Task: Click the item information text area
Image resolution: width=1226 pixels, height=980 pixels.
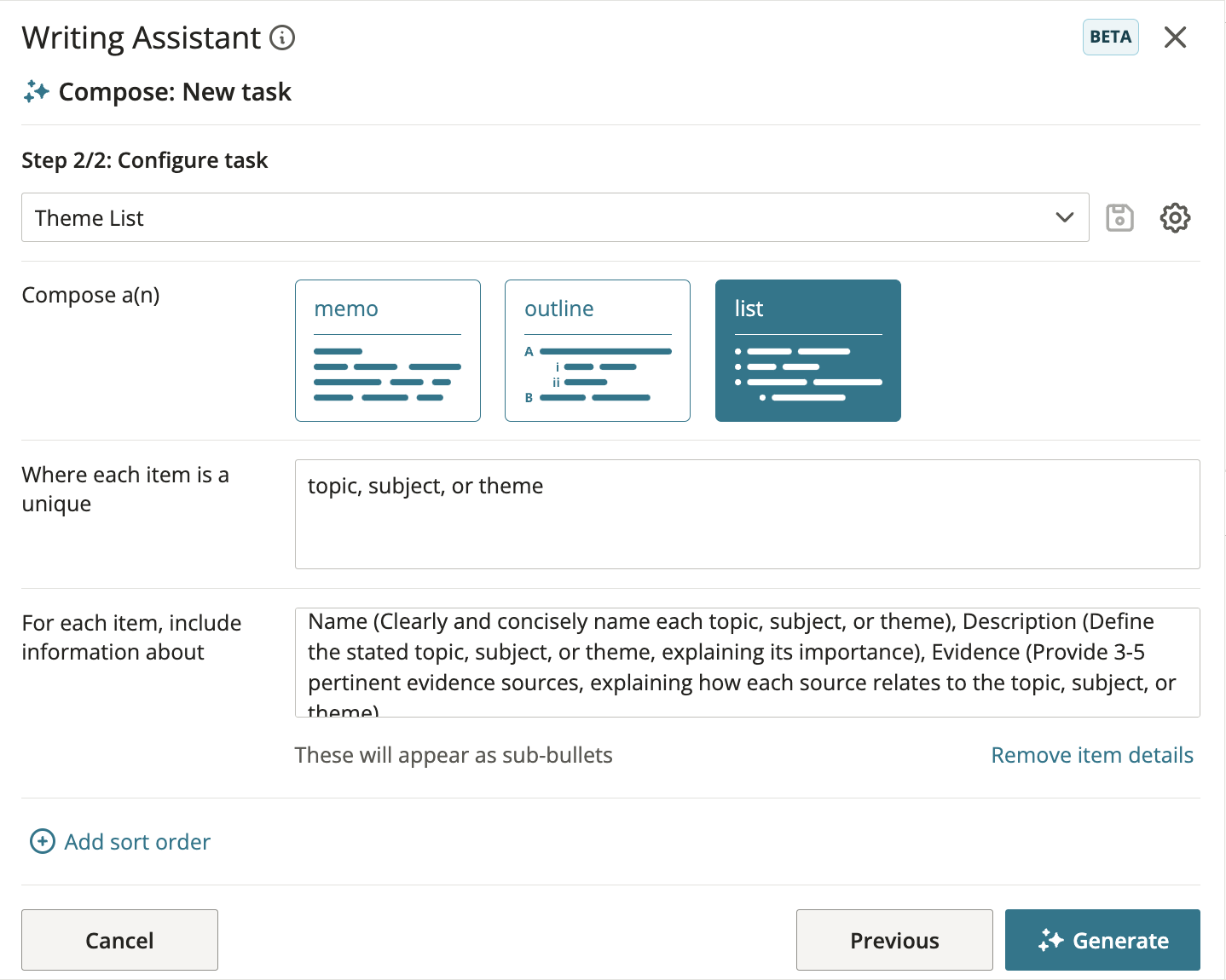Action: 748,662
